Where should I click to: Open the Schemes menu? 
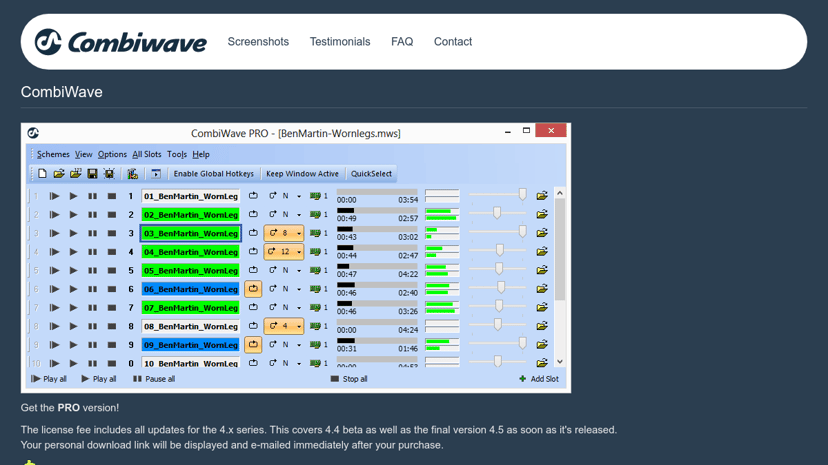tap(53, 155)
